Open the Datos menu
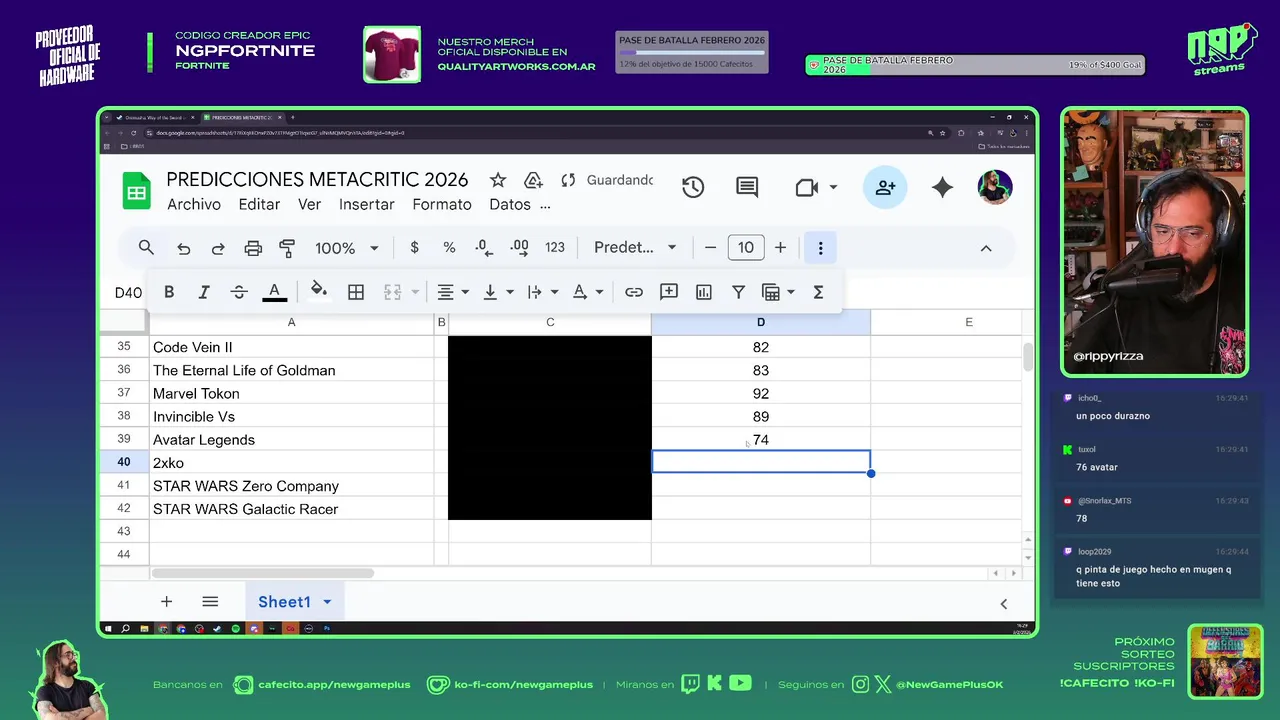 pyautogui.click(x=510, y=204)
